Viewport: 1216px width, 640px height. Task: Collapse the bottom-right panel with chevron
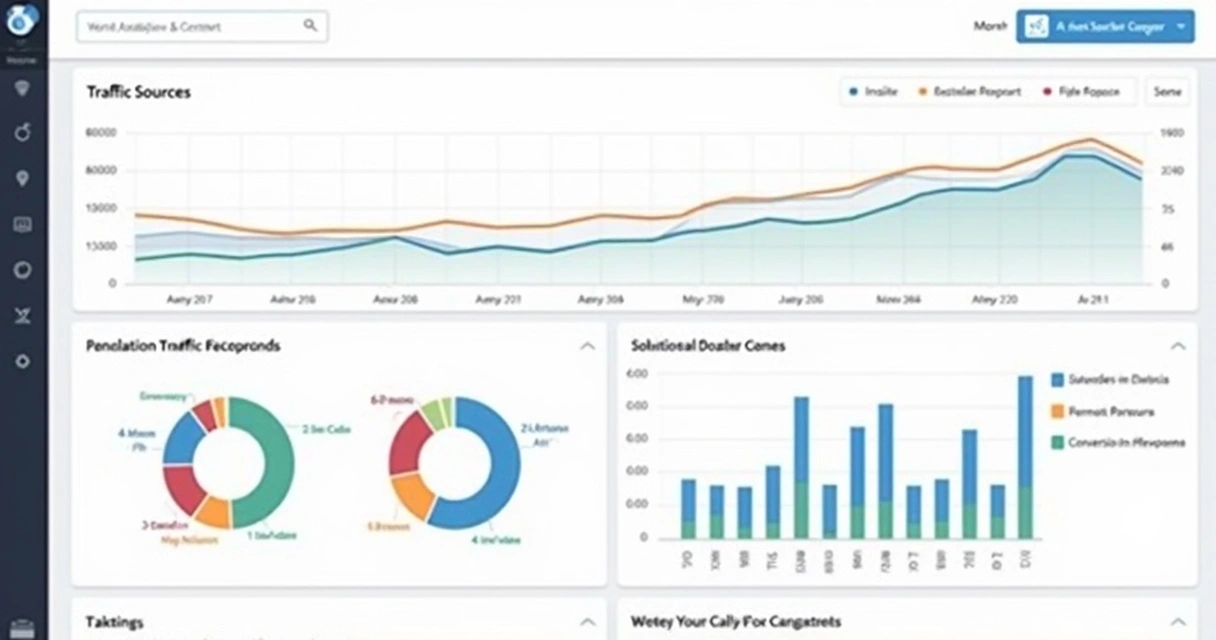point(1178,622)
